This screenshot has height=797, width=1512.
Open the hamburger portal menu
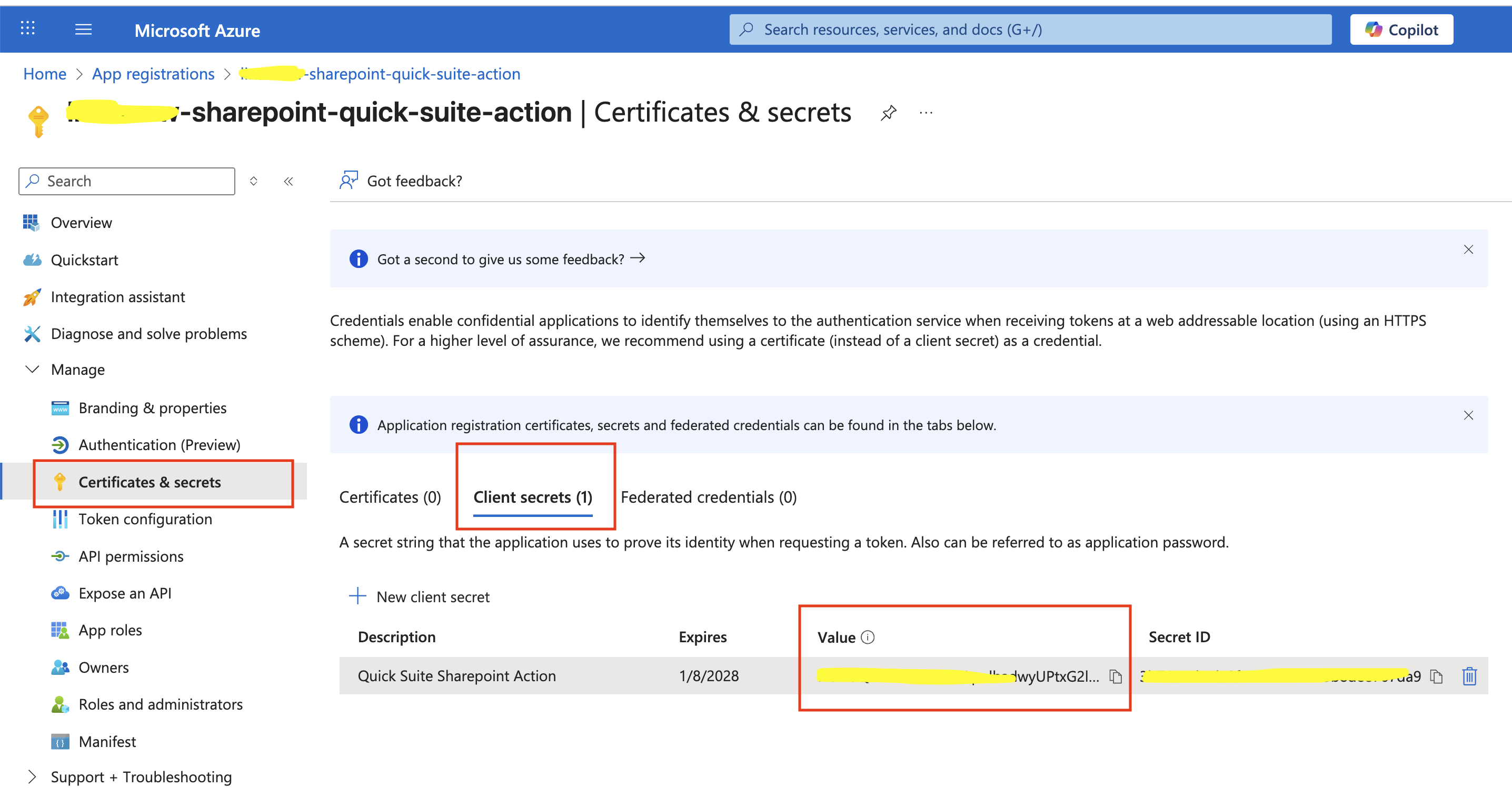83,29
